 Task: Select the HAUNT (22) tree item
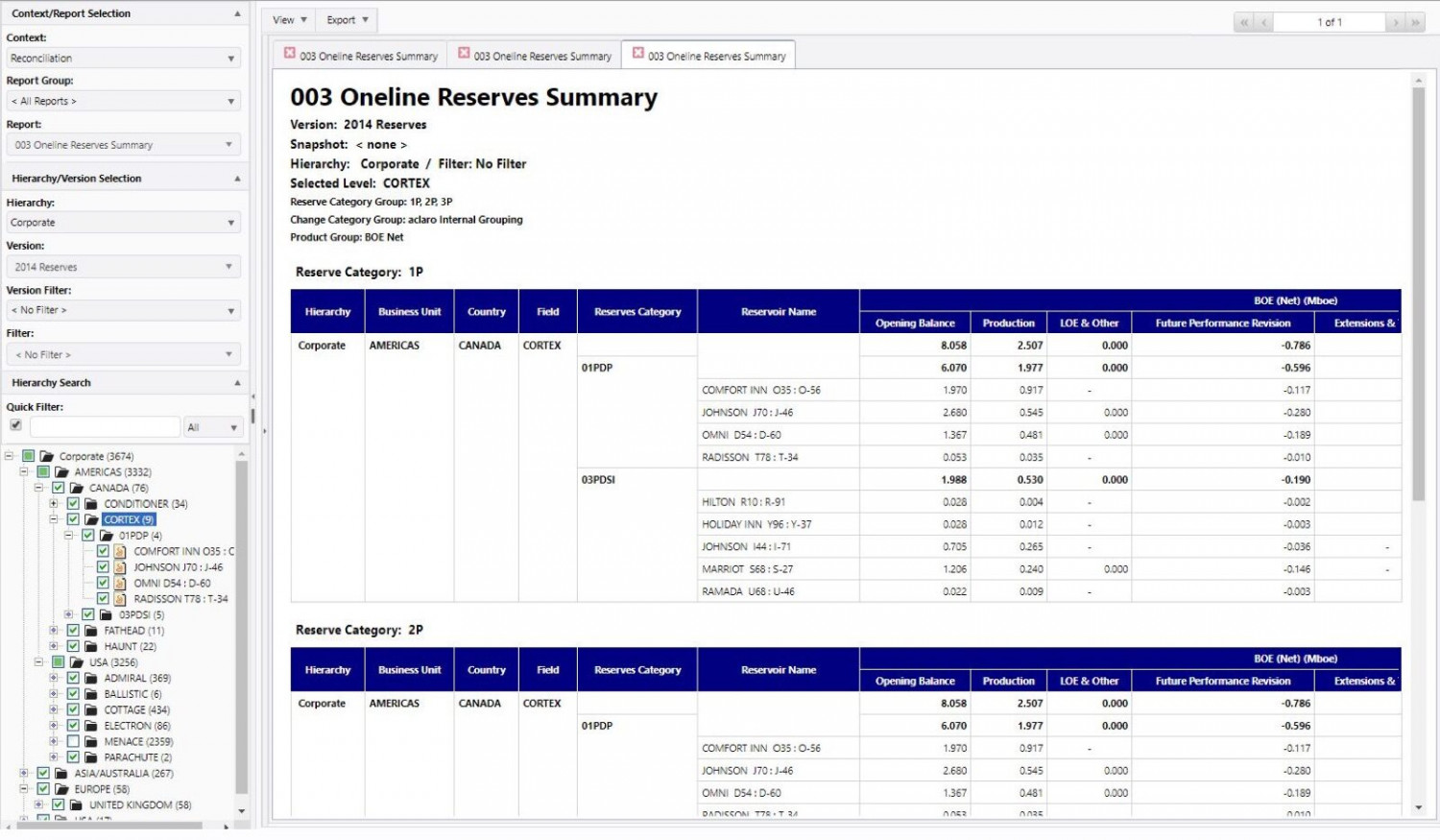click(x=130, y=647)
